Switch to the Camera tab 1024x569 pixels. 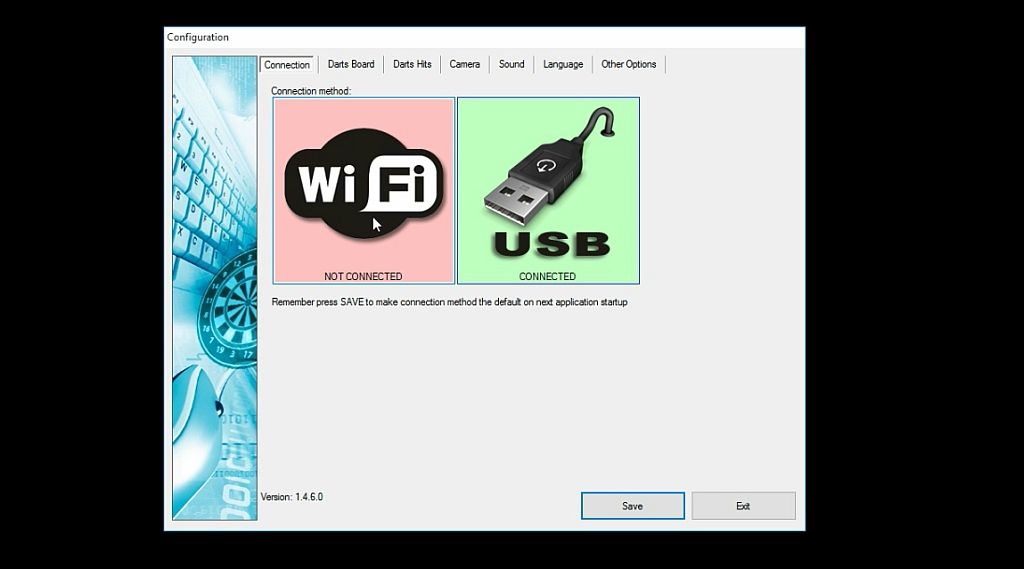pos(464,64)
